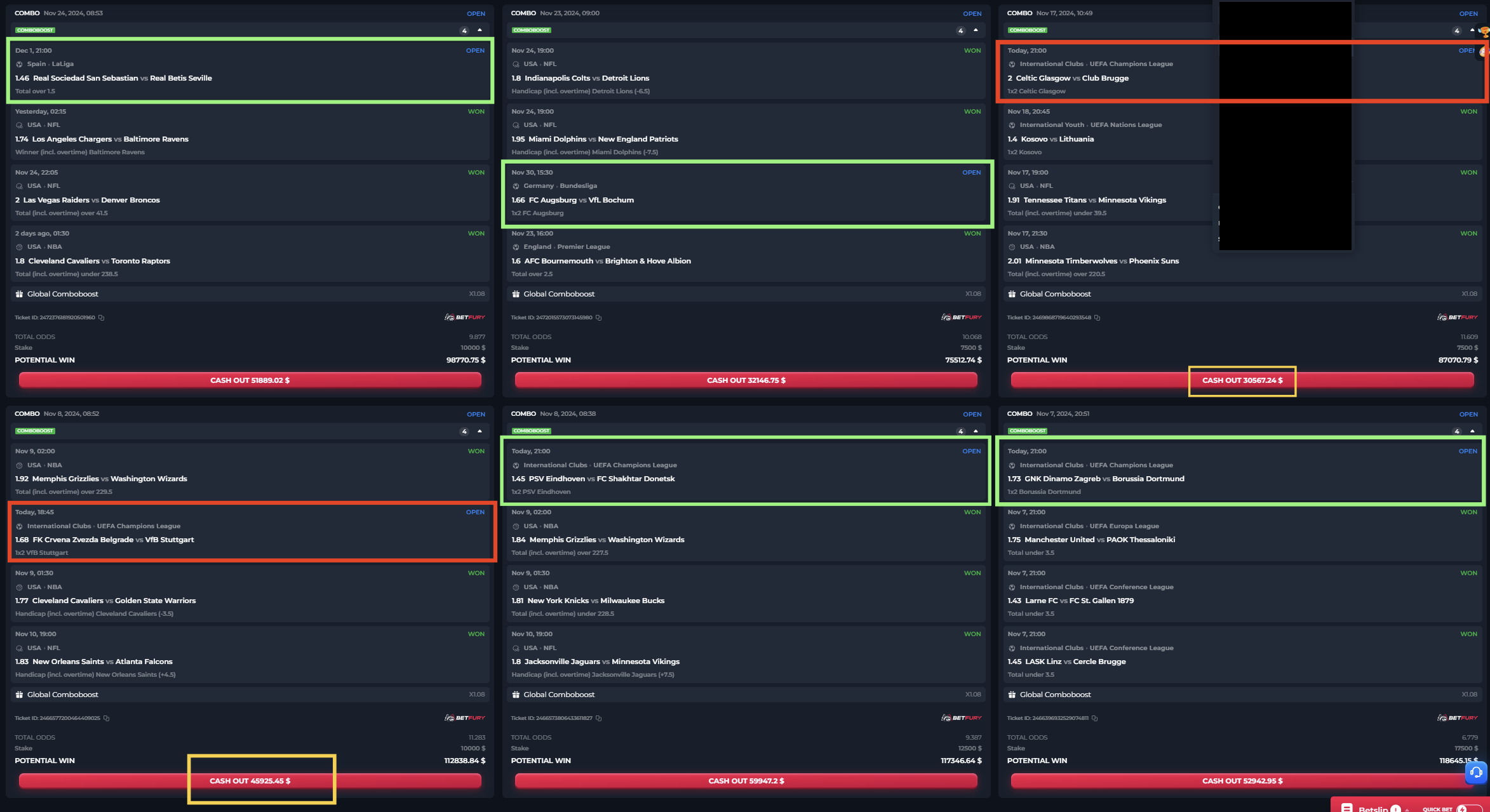The image size is (1490, 812).
Task: Cash out 59947.2 $ ticket
Action: click(746, 781)
